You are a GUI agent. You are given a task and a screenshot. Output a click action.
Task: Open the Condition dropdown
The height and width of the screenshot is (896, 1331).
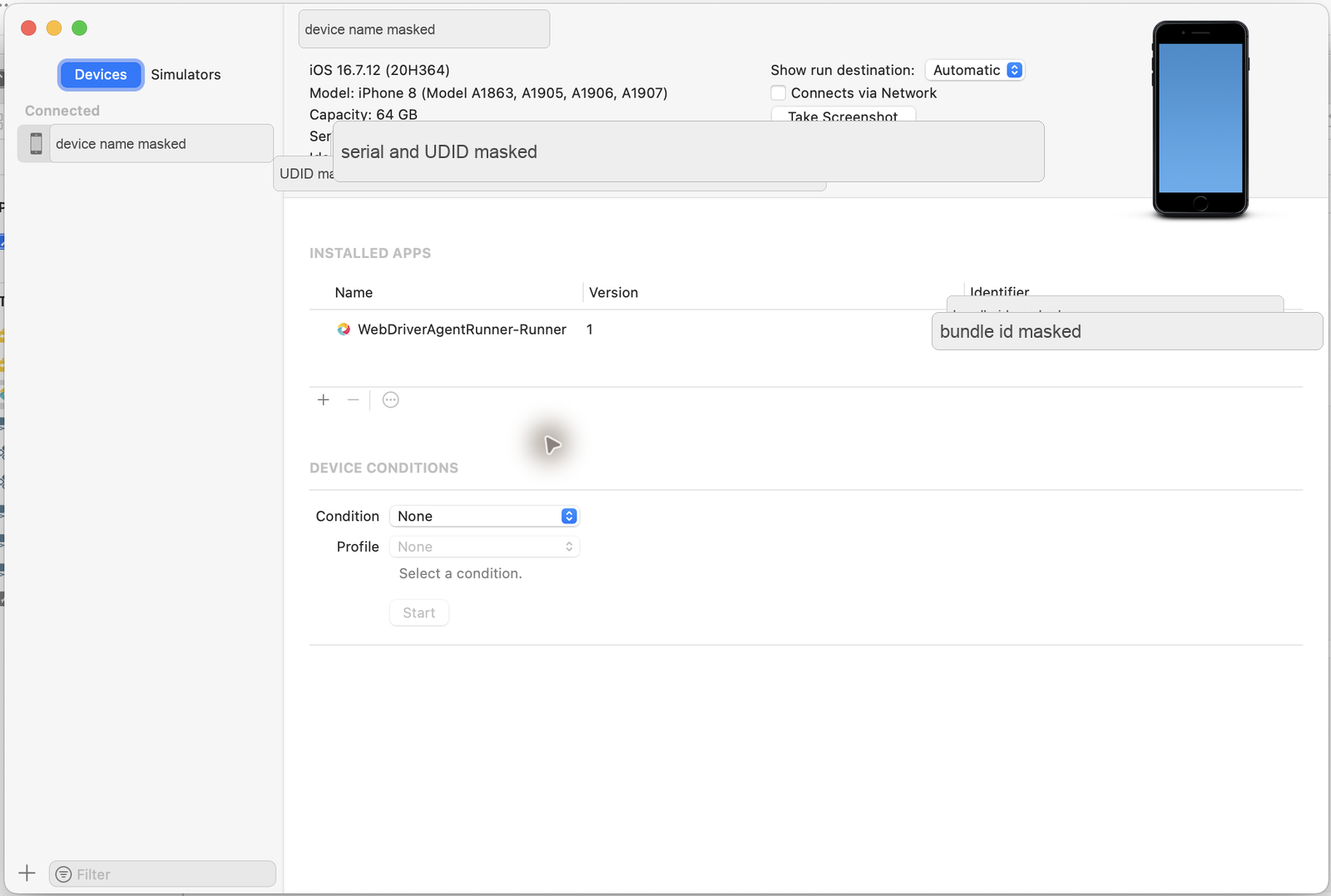(484, 517)
